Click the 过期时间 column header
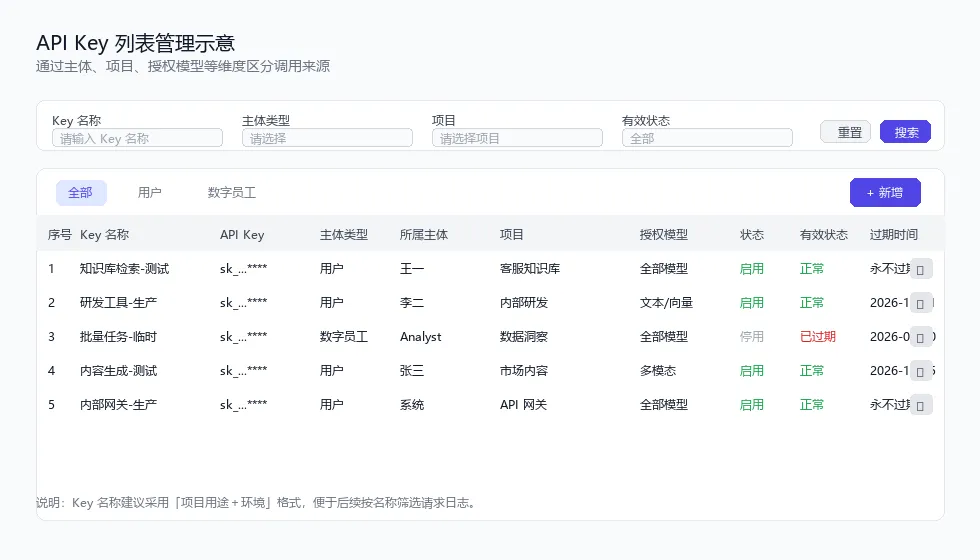The width and height of the screenshot is (980, 560). point(894,235)
